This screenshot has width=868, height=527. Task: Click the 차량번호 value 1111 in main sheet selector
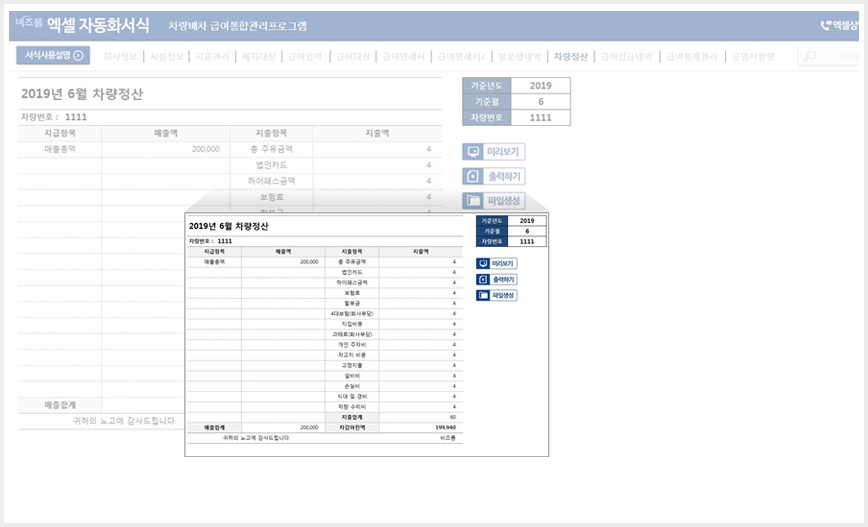click(540, 117)
